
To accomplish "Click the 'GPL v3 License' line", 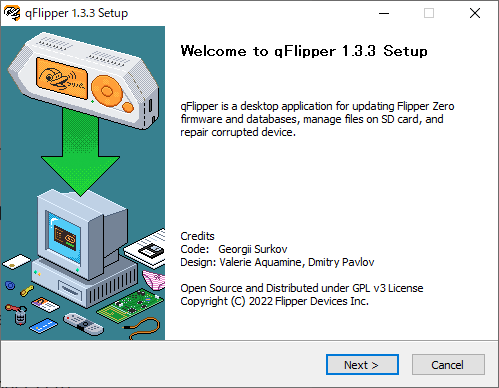I will (x=302, y=288).
